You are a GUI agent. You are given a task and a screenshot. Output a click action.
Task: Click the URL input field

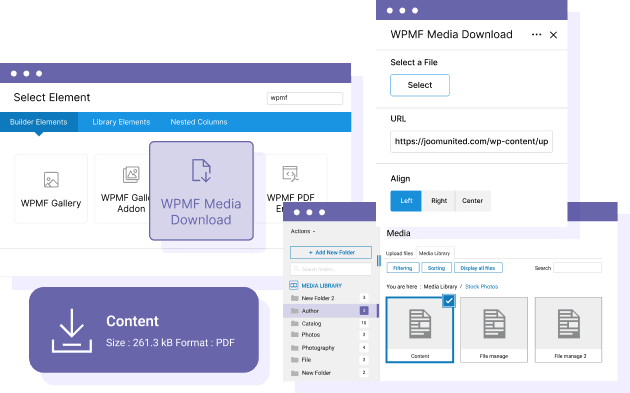471,141
